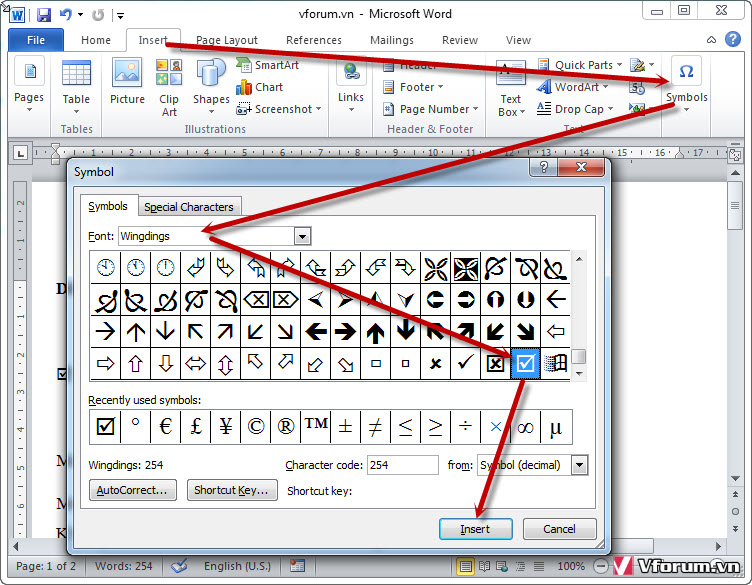The height and width of the screenshot is (585, 752).
Task: Click the Character code input field
Action: [402, 465]
